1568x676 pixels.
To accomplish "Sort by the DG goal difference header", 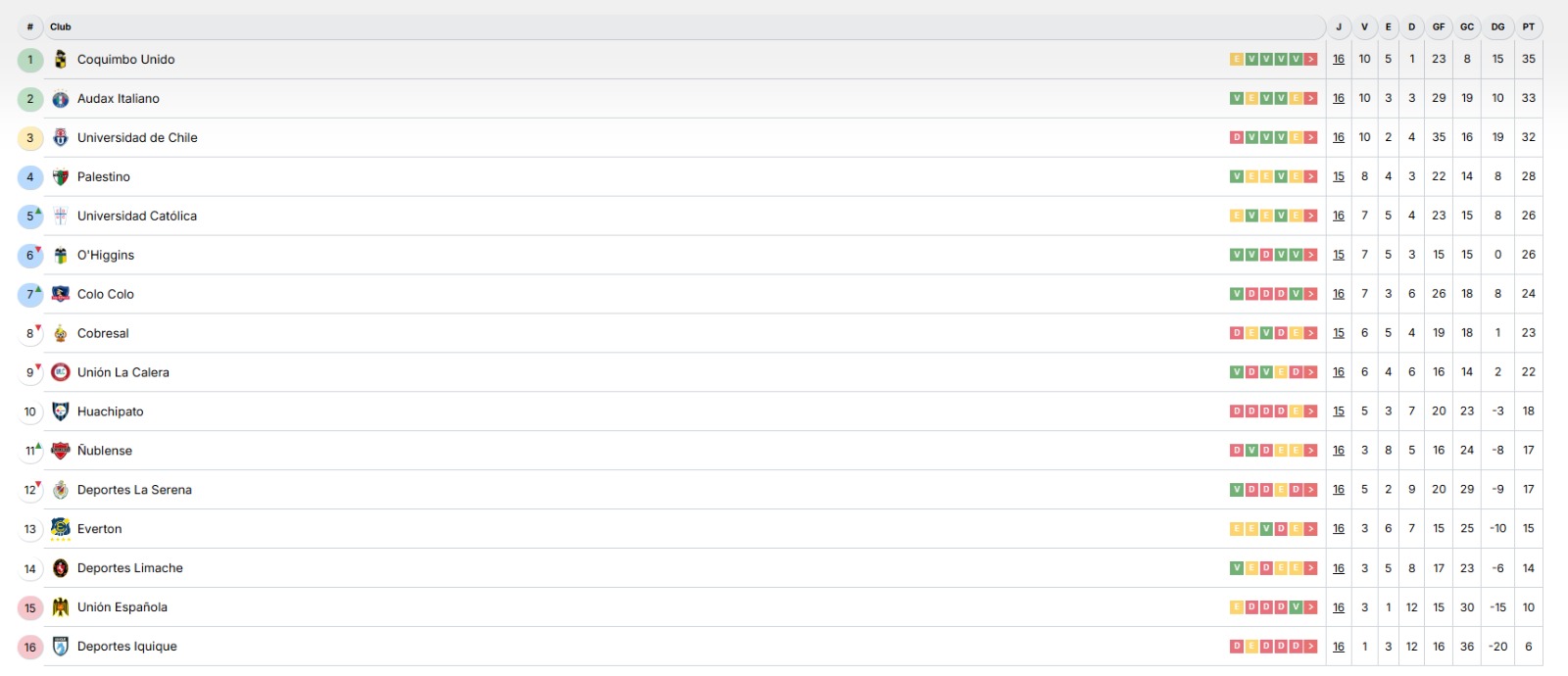I will pyautogui.click(x=1497, y=26).
